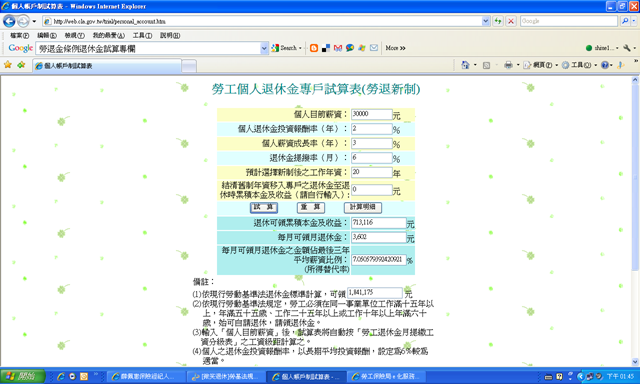640x384 pixels.
Task: Open the 說明(H) menu
Action: click(170, 36)
